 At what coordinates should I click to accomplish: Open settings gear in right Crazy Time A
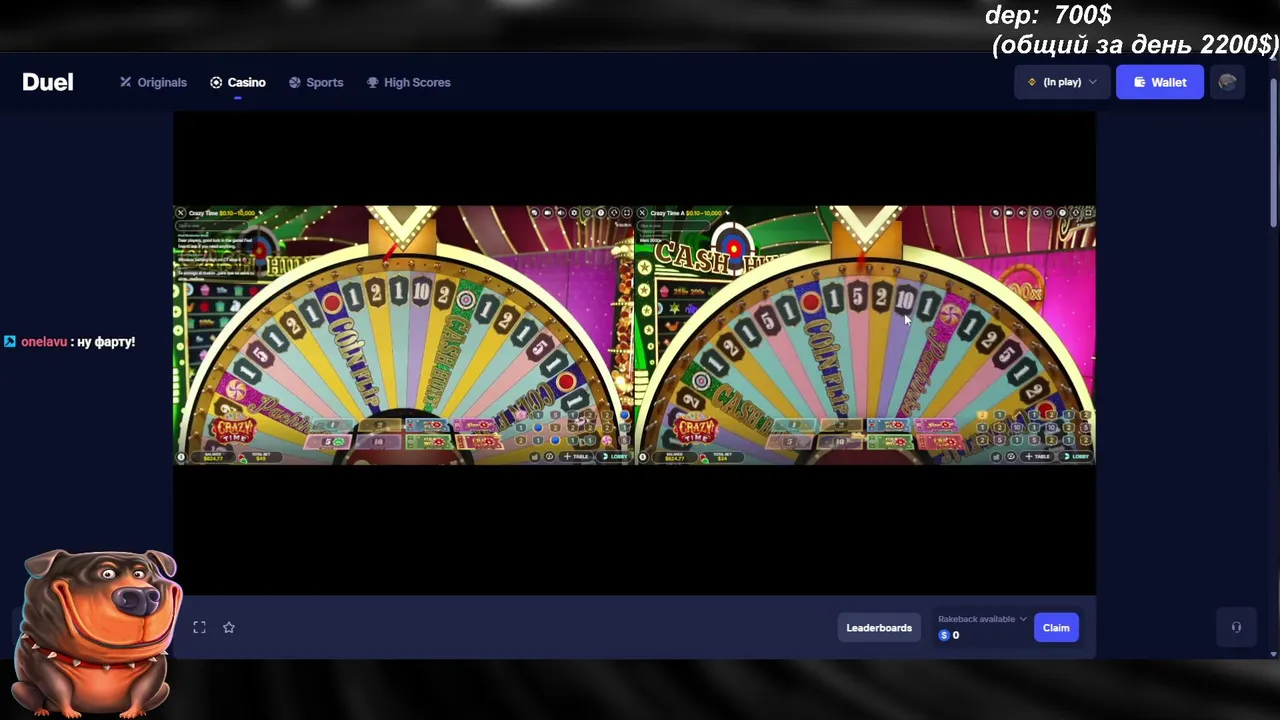pos(1035,212)
